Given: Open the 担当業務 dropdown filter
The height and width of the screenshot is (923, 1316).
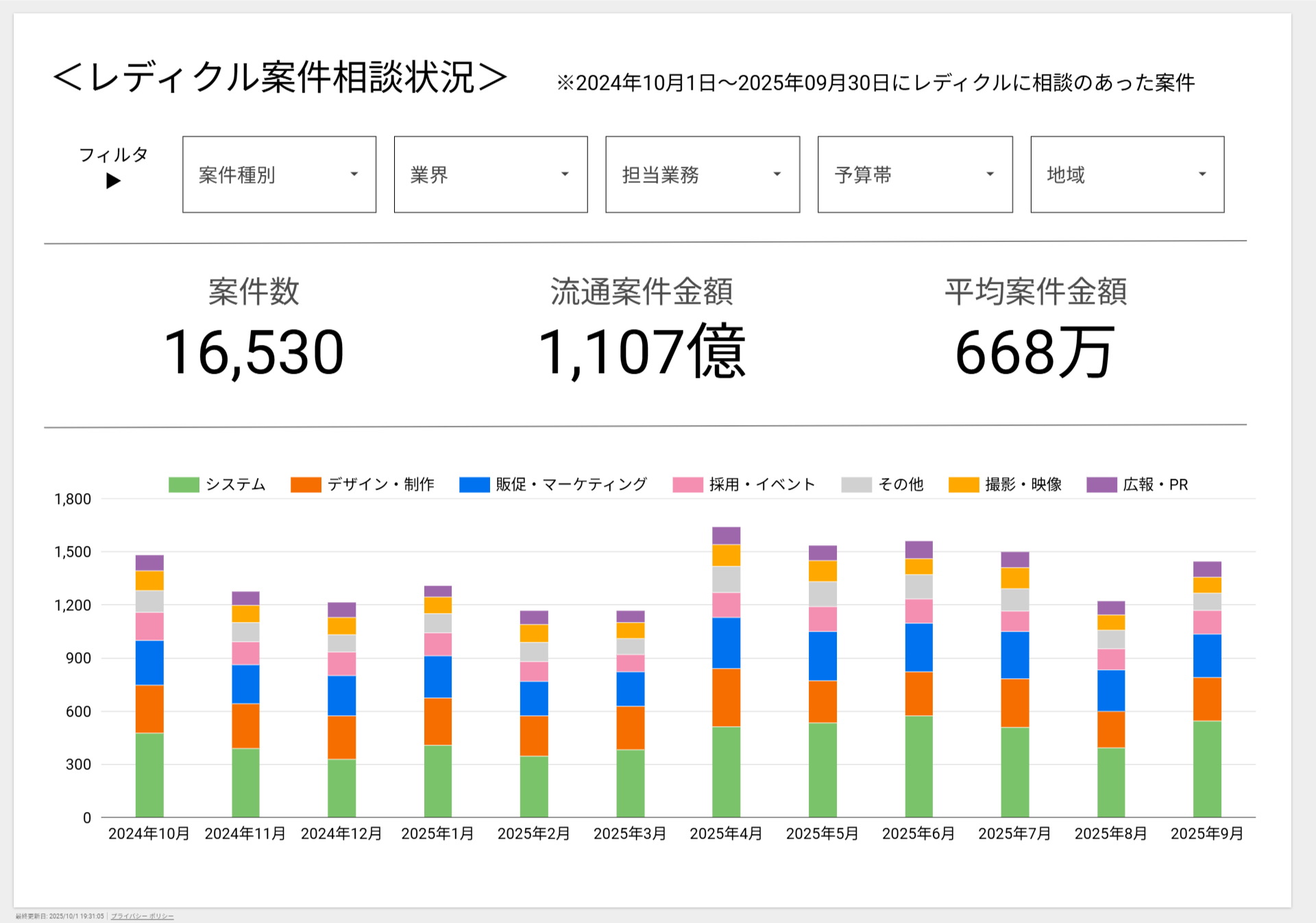Looking at the screenshot, I should (x=702, y=174).
